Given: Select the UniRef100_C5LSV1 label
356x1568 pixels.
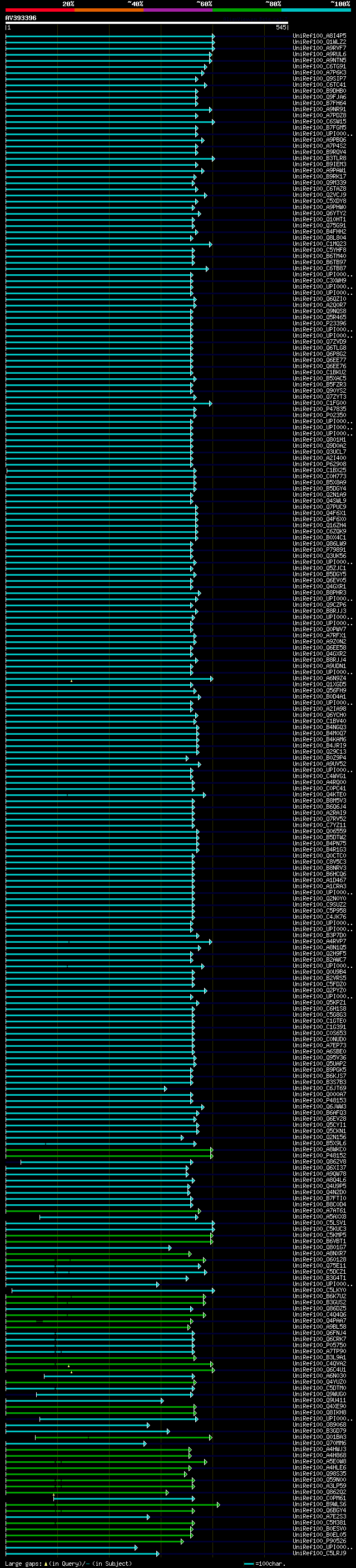Looking at the screenshot, I should click(319, 1223).
